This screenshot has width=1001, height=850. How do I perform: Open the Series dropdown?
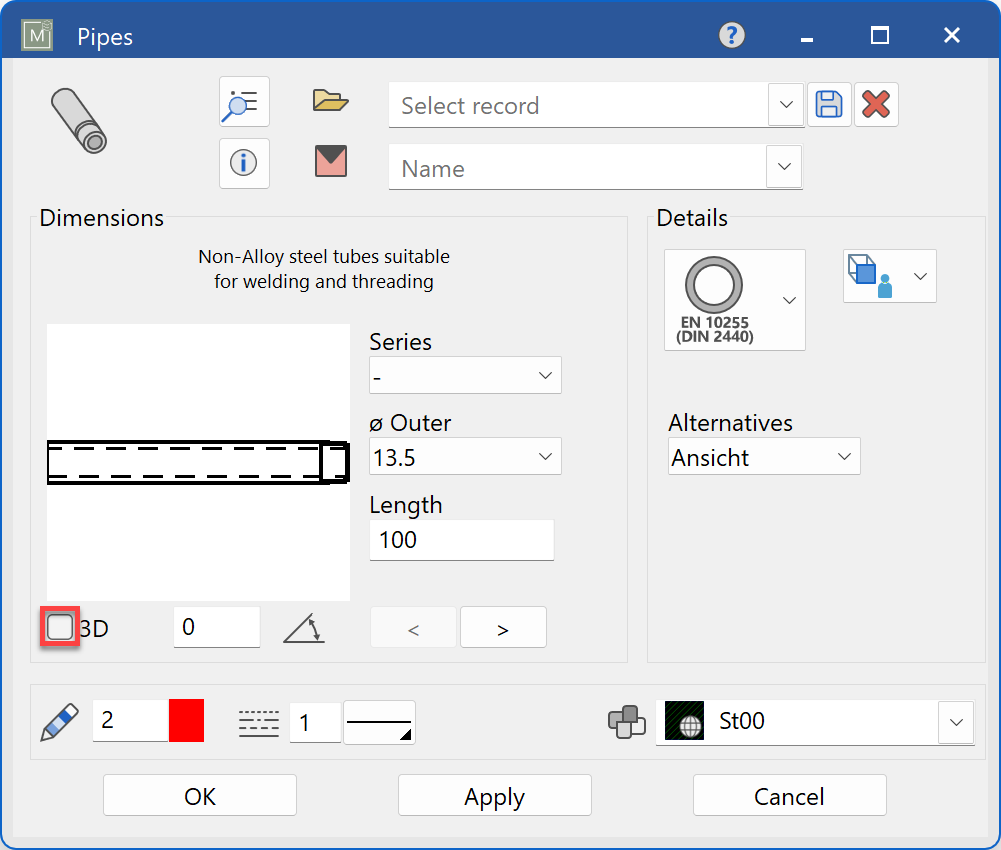(x=465, y=376)
